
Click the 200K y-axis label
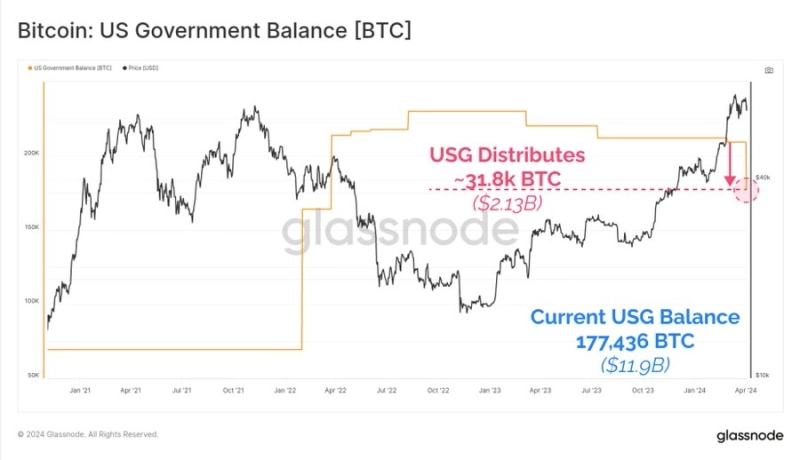pos(32,153)
